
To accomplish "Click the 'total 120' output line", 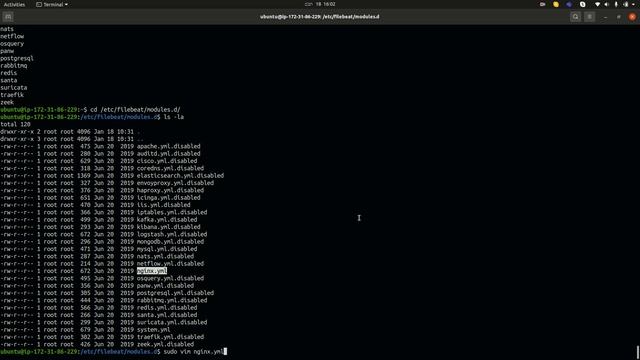I will (x=16, y=124).
